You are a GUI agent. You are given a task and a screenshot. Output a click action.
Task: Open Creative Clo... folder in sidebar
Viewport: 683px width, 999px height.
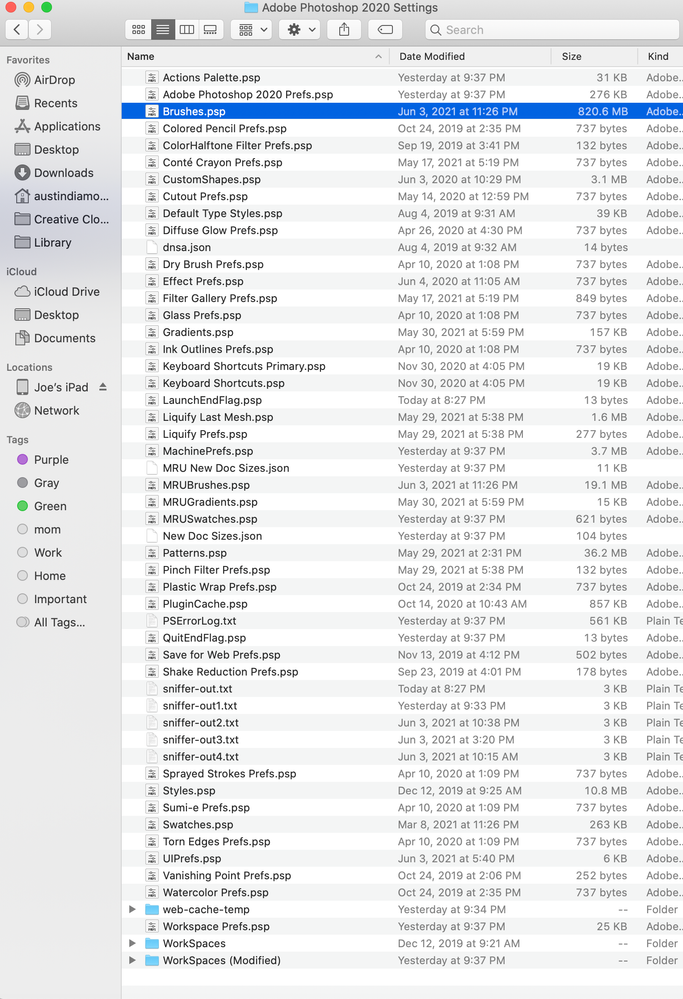tap(71, 219)
